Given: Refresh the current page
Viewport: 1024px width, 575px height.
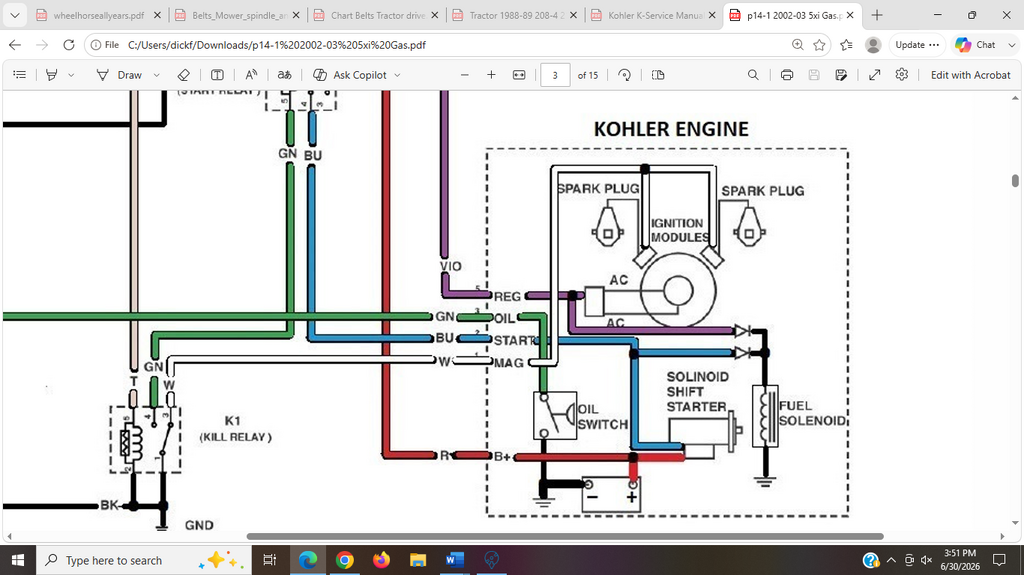Looking at the screenshot, I should pyautogui.click(x=69, y=45).
